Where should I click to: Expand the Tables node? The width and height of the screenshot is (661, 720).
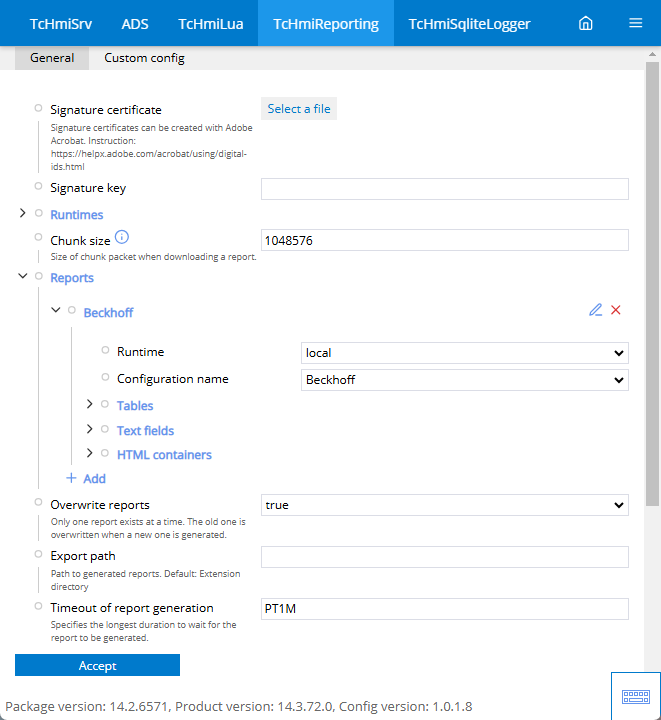pos(90,404)
